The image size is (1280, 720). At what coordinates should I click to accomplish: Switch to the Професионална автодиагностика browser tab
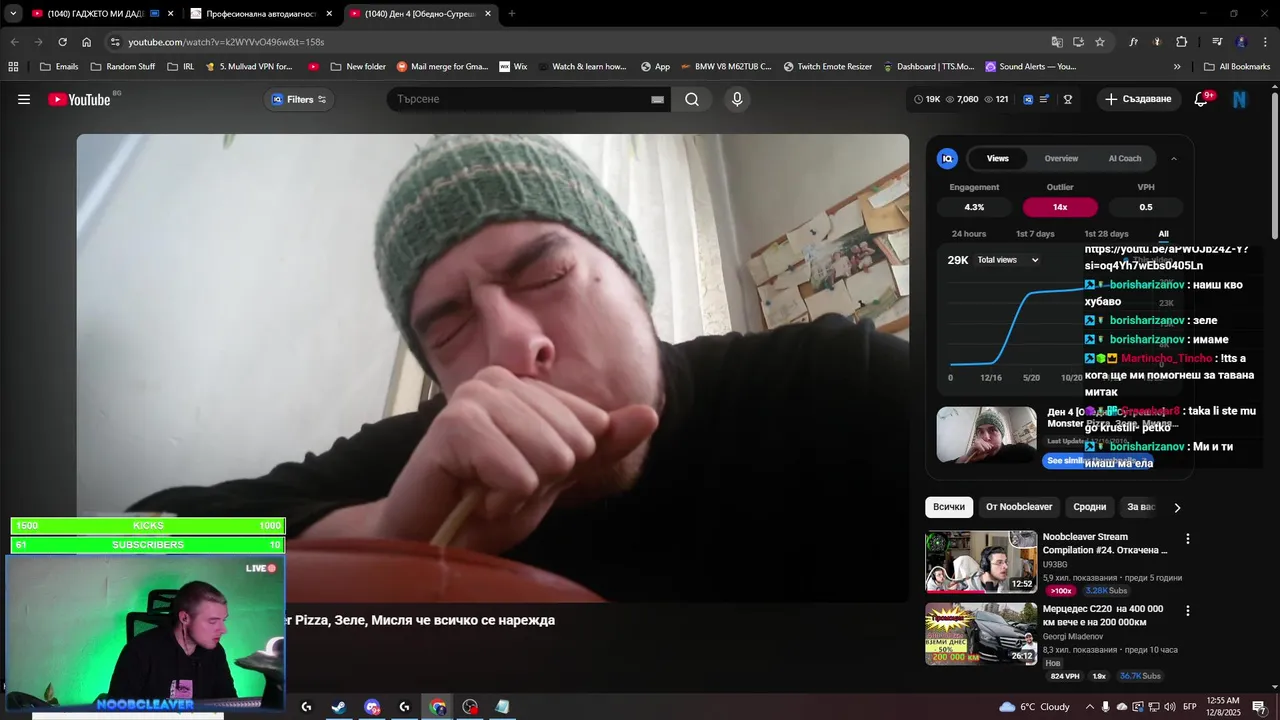click(260, 14)
